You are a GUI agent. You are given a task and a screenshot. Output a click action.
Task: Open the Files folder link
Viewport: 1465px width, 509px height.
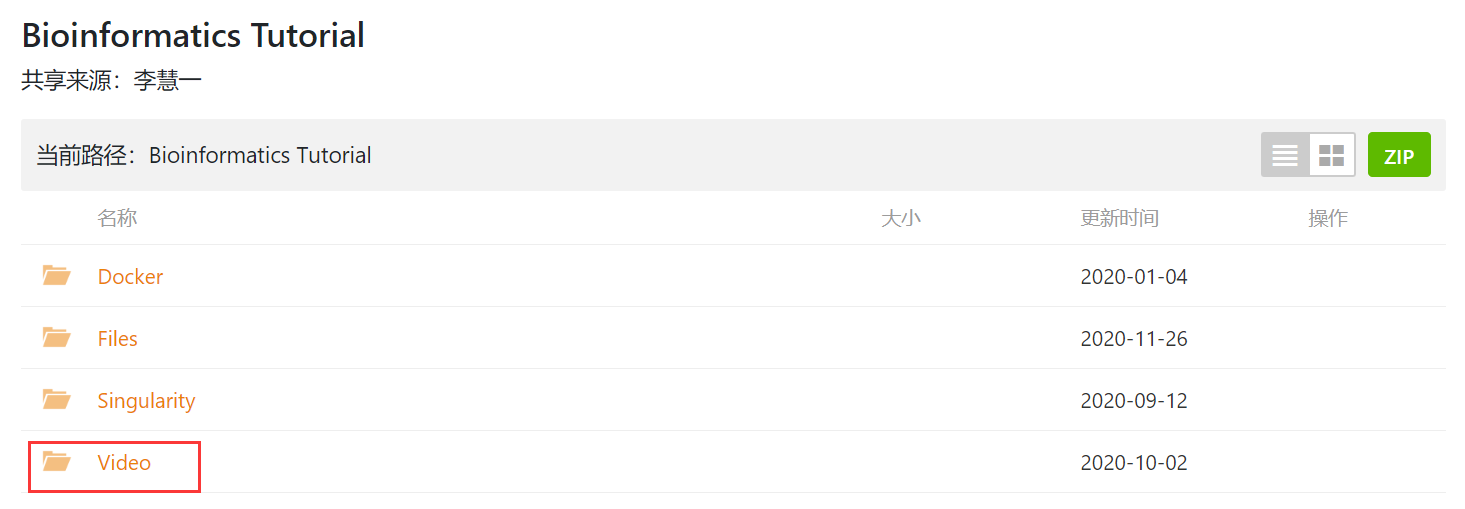[x=117, y=339]
